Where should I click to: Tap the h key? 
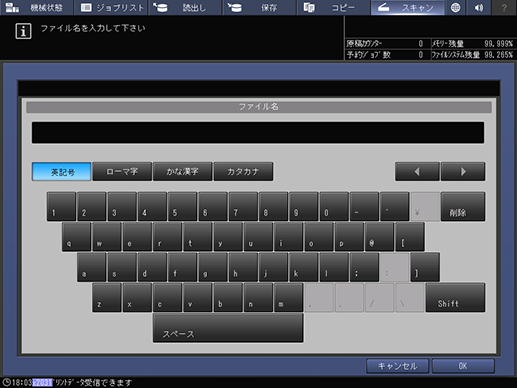(x=243, y=267)
